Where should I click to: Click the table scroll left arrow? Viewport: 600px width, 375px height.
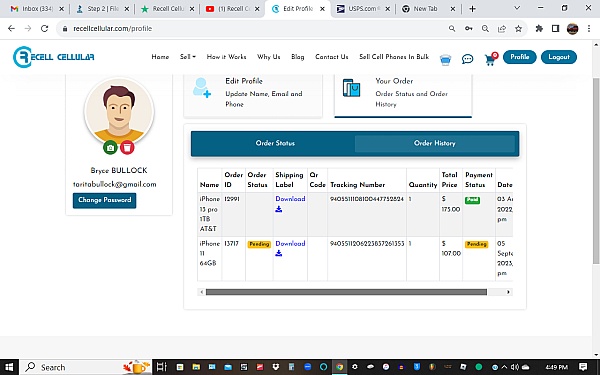(x=202, y=292)
